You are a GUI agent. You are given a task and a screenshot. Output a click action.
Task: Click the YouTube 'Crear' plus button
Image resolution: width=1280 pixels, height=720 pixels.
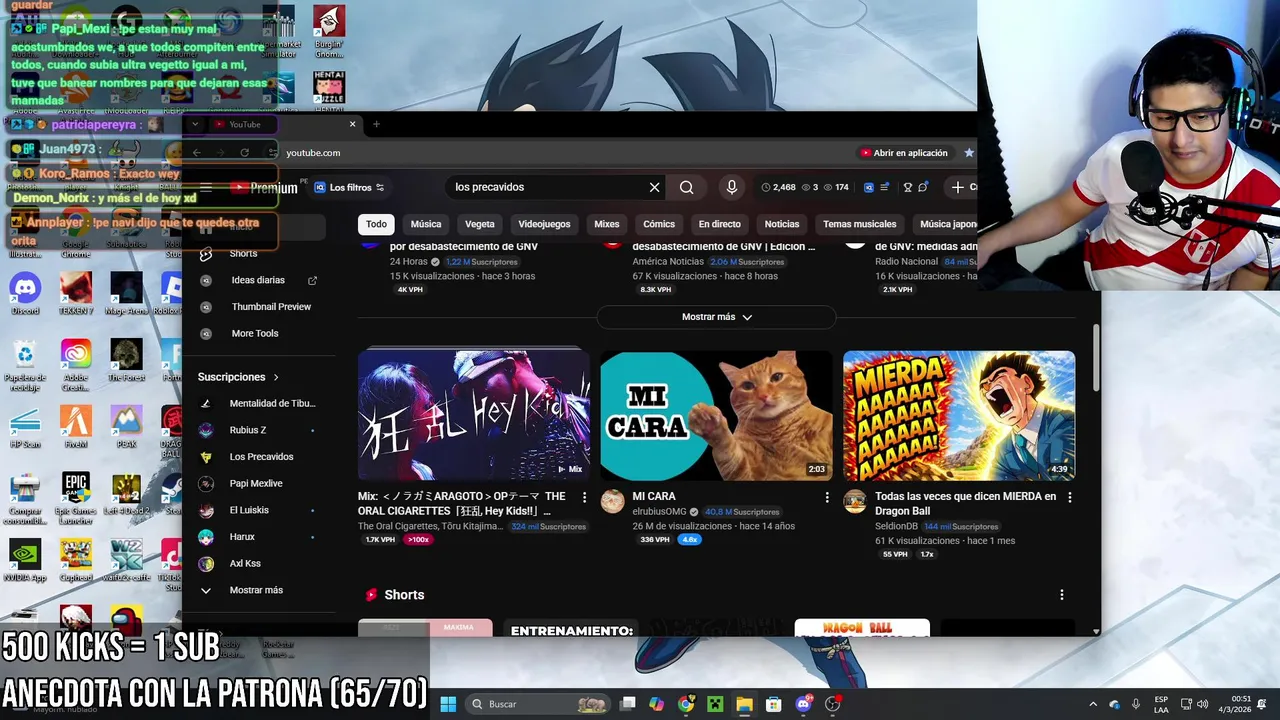click(x=962, y=187)
